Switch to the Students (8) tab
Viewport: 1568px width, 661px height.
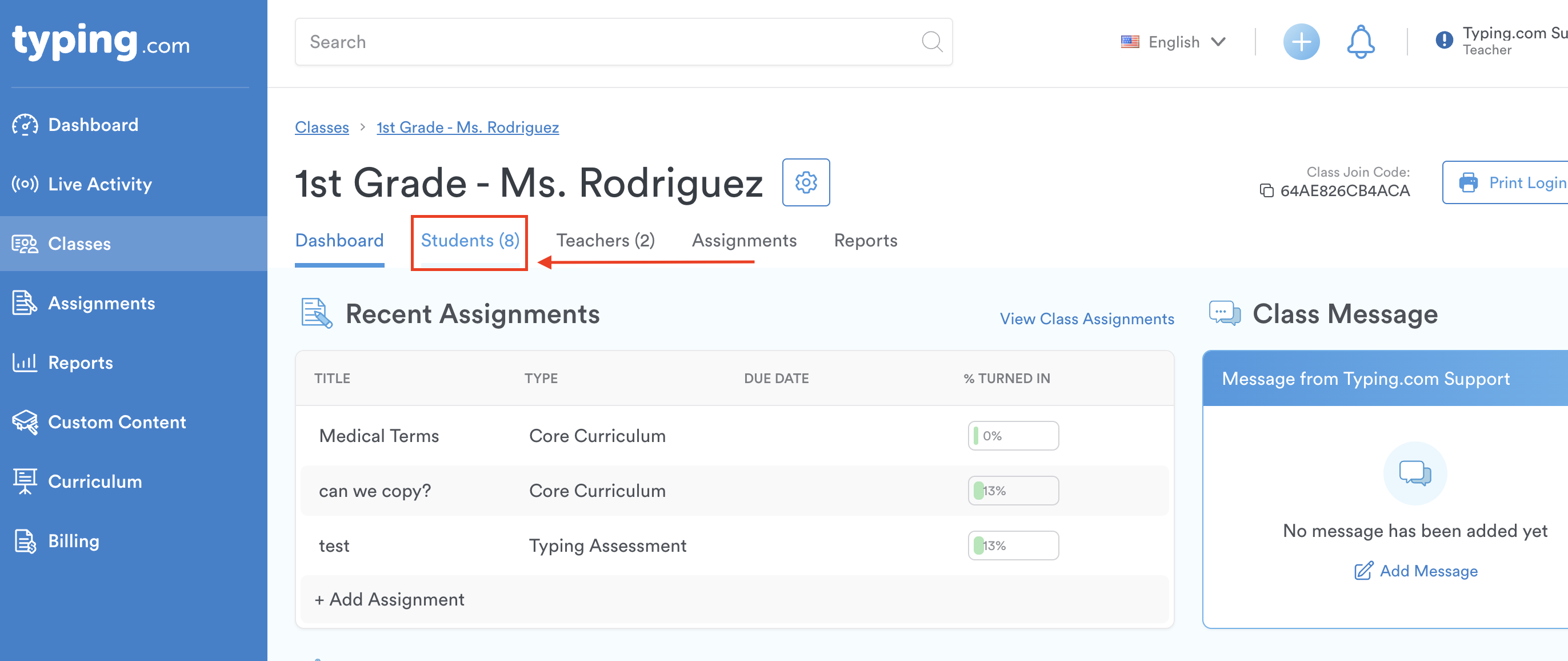coord(469,241)
